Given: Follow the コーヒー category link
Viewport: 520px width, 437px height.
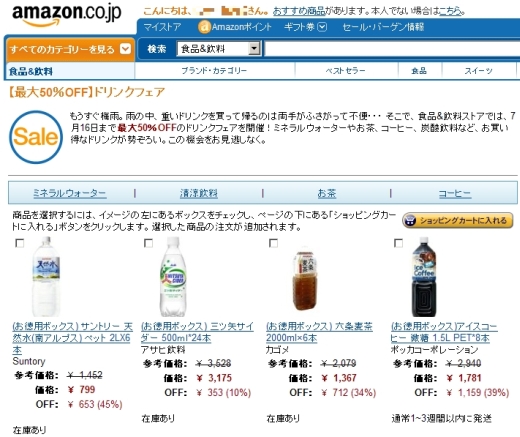Looking at the screenshot, I should click(x=455, y=193).
